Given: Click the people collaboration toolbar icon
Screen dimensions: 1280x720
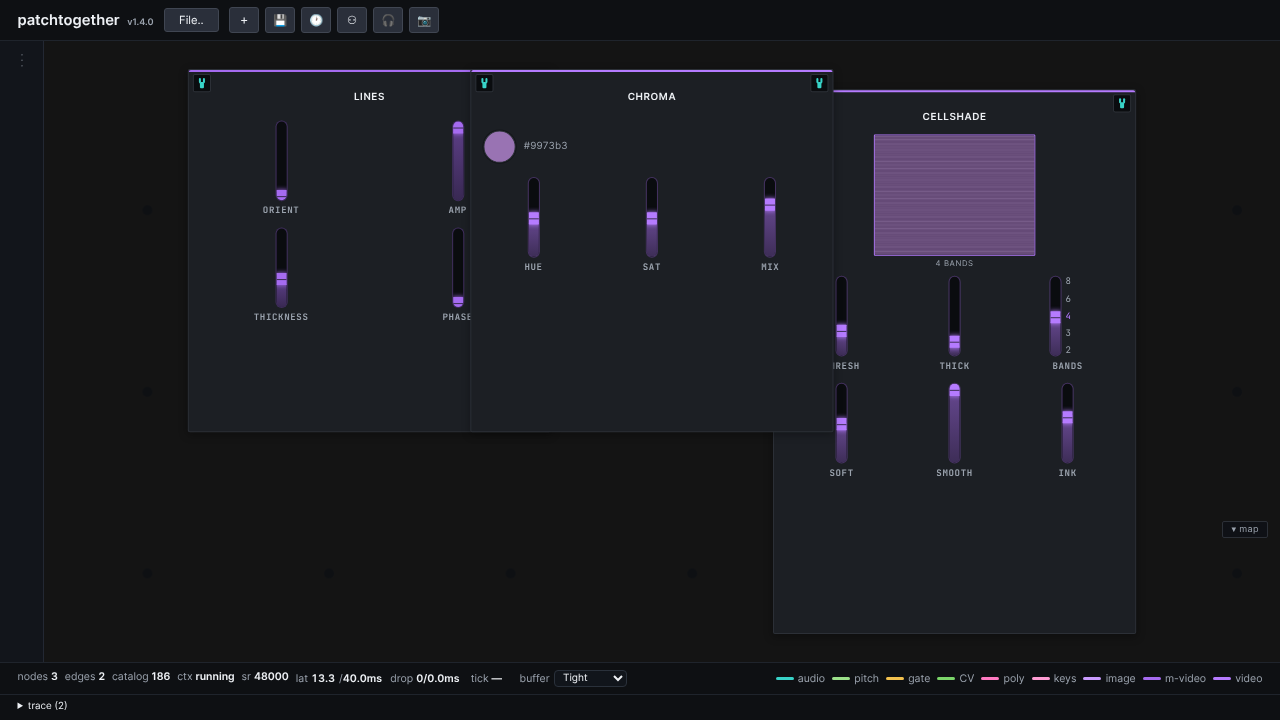Looking at the screenshot, I should [352, 20].
